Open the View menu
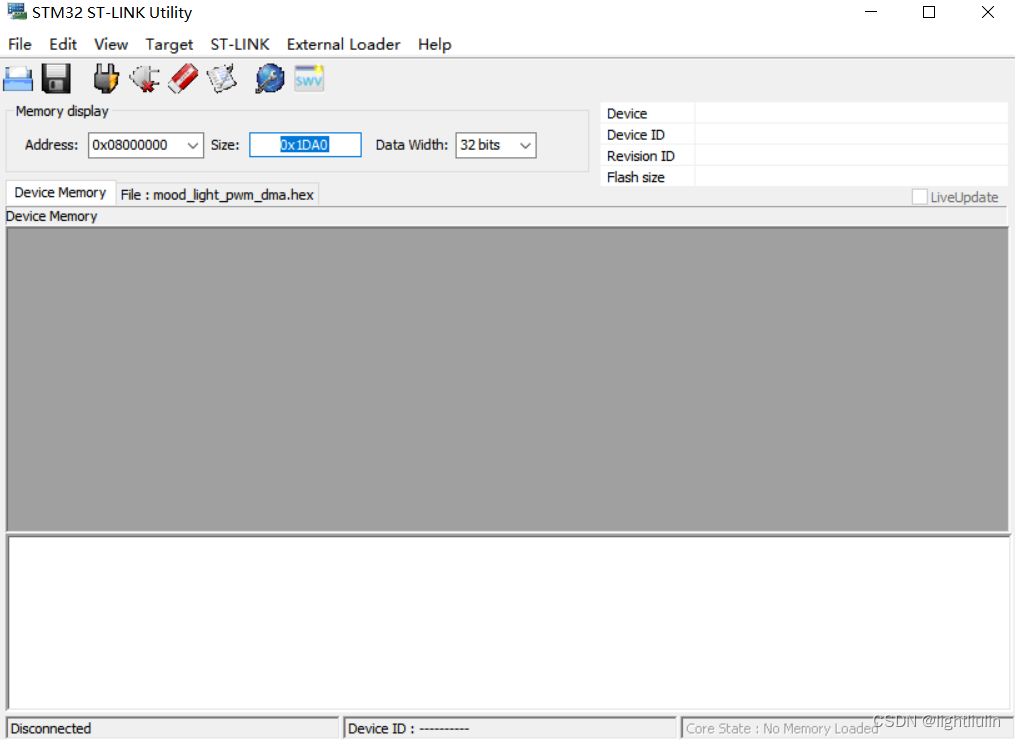 click(111, 44)
